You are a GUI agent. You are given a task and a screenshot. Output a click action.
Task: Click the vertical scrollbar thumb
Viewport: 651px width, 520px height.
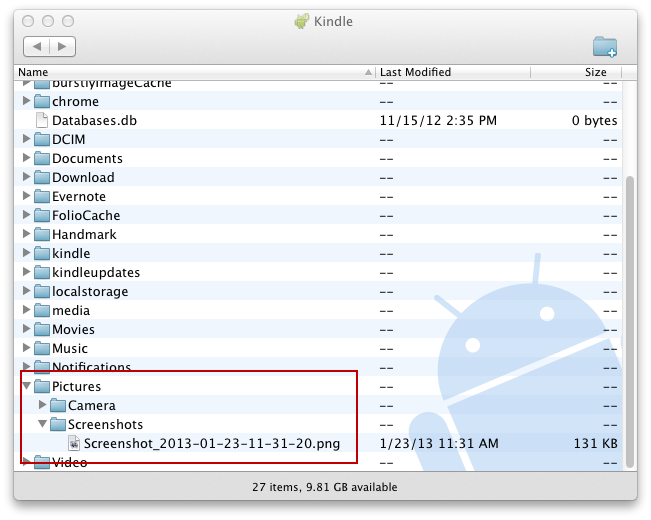tap(629, 320)
